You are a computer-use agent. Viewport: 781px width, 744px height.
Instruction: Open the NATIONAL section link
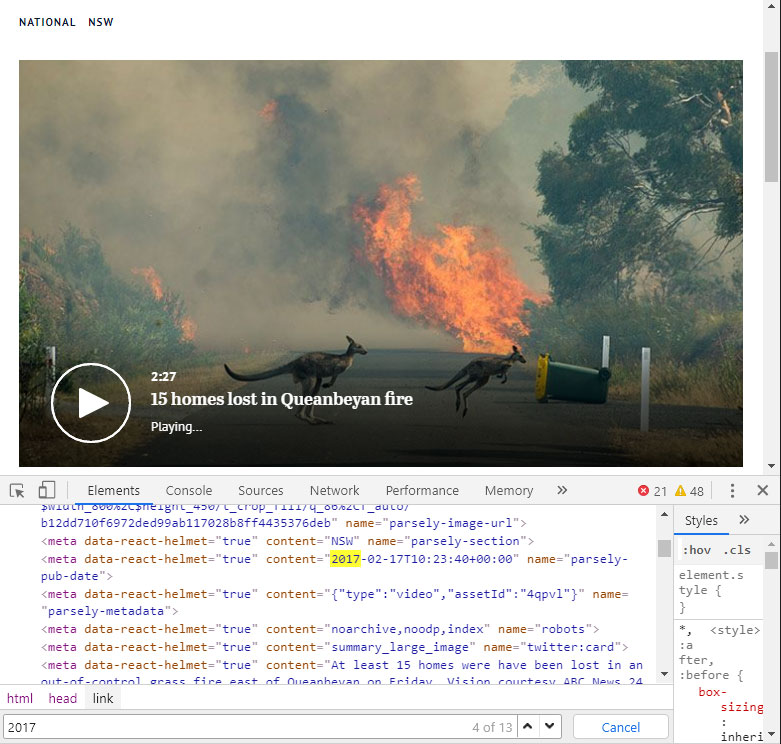(x=47, y=22)
